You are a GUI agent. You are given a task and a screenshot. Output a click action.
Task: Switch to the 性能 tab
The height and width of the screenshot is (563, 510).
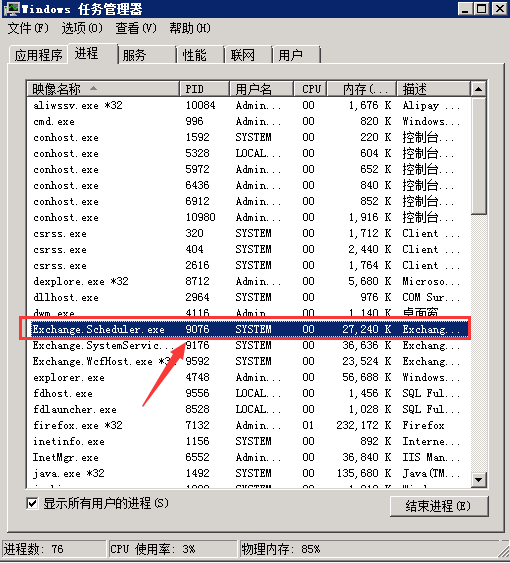coord(200,55)
